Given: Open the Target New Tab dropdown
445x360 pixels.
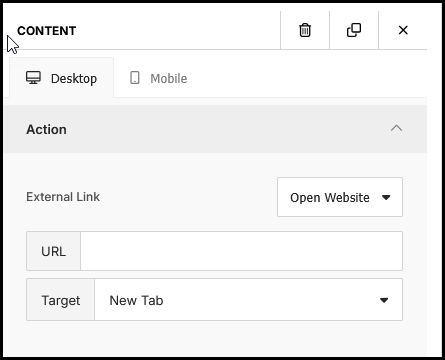Looking at the screenshot, I should pyautogui.click(x=248, y=300).
